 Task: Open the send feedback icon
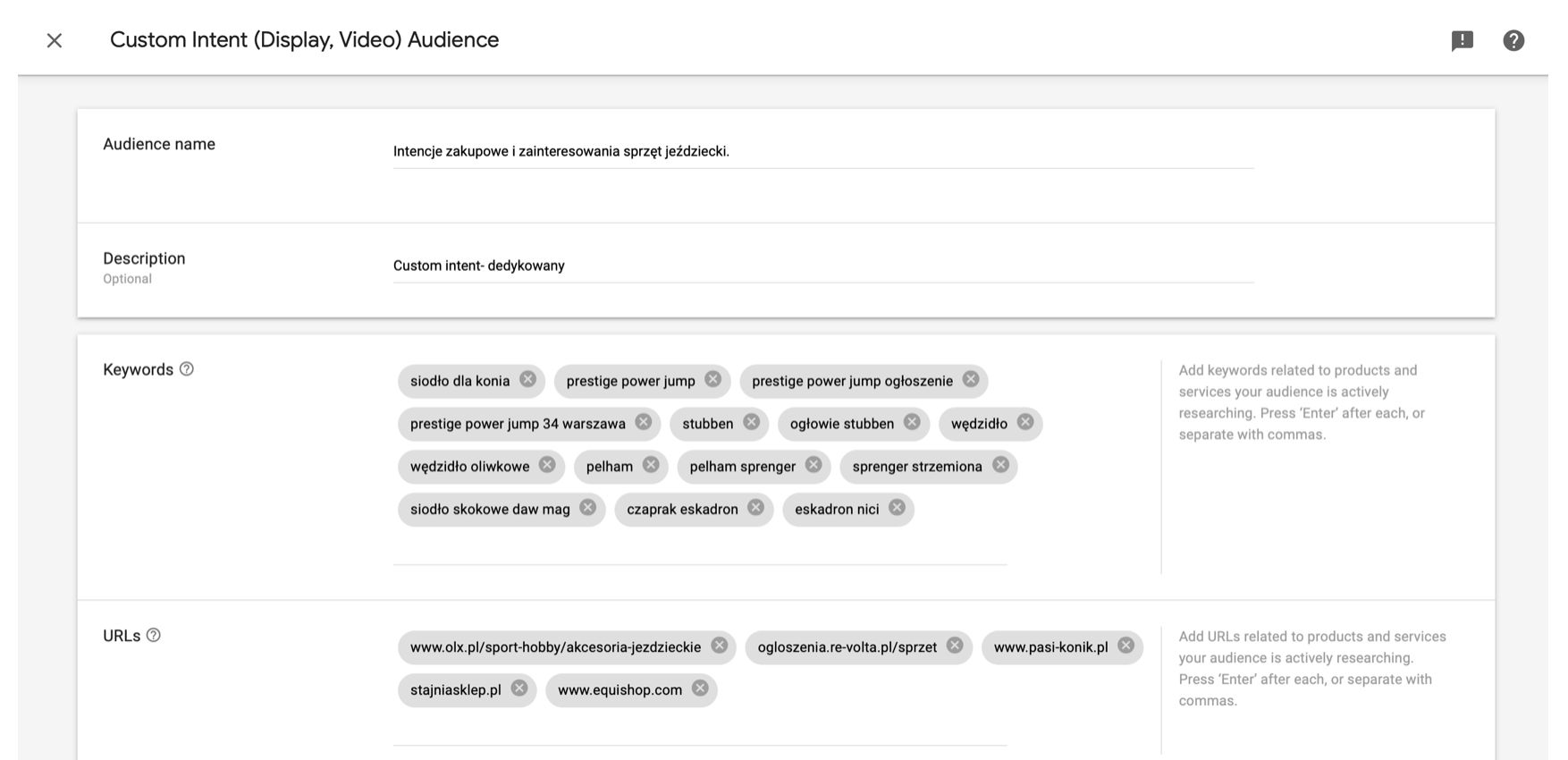pyautogui.click(x=1463, y=40)
